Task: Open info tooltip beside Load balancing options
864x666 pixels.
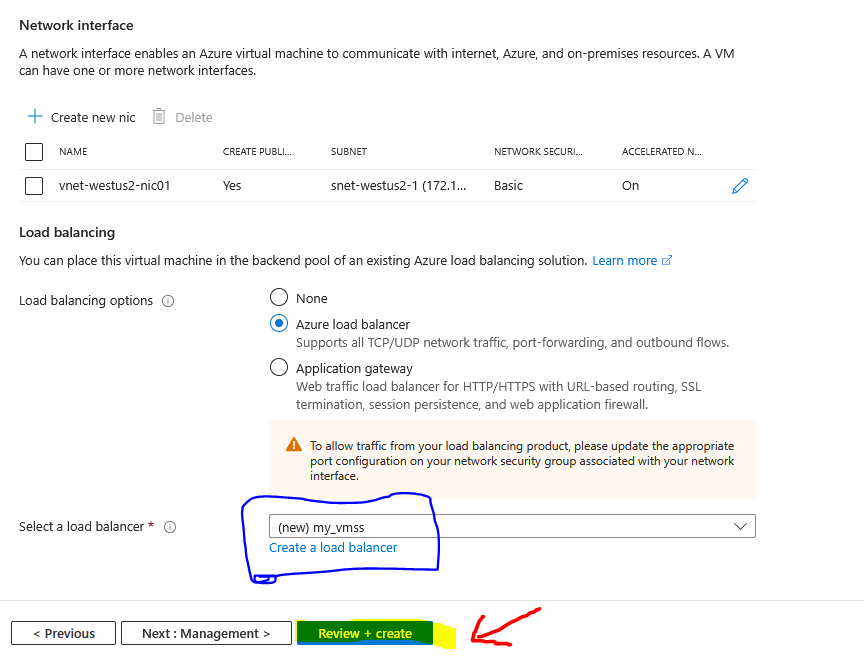Action: point(168,301)
